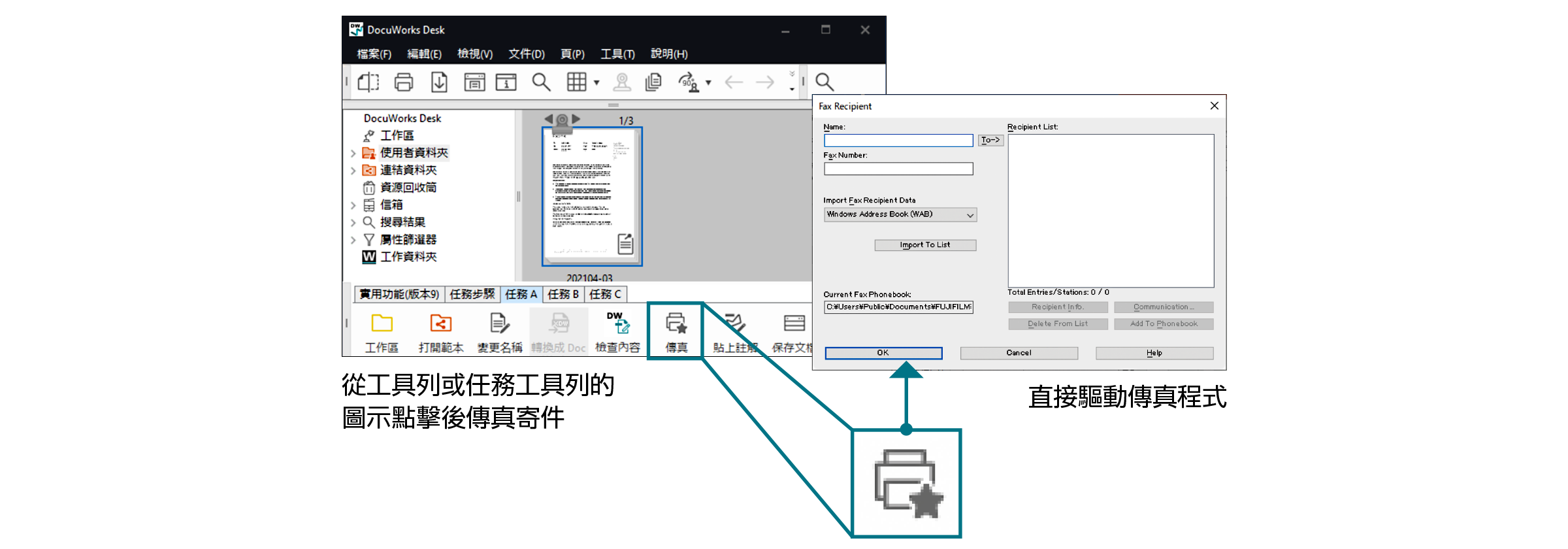Expand the 使用者資料夾 tree node
Viewport: 1568px width, 549px height.
click(353, 154)
